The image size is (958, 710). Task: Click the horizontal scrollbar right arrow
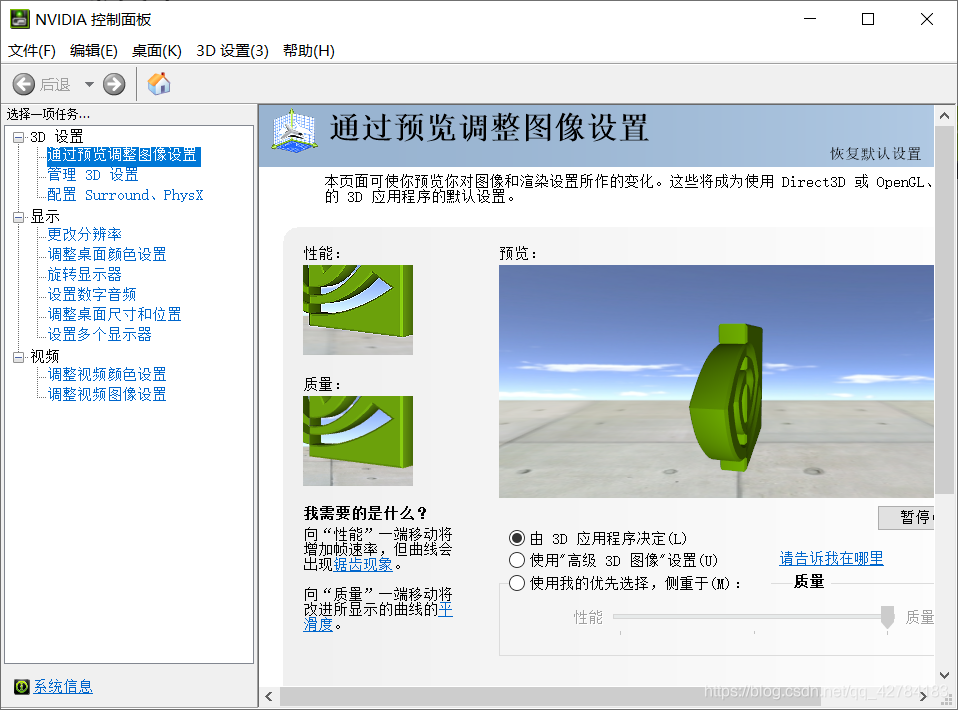924,697
